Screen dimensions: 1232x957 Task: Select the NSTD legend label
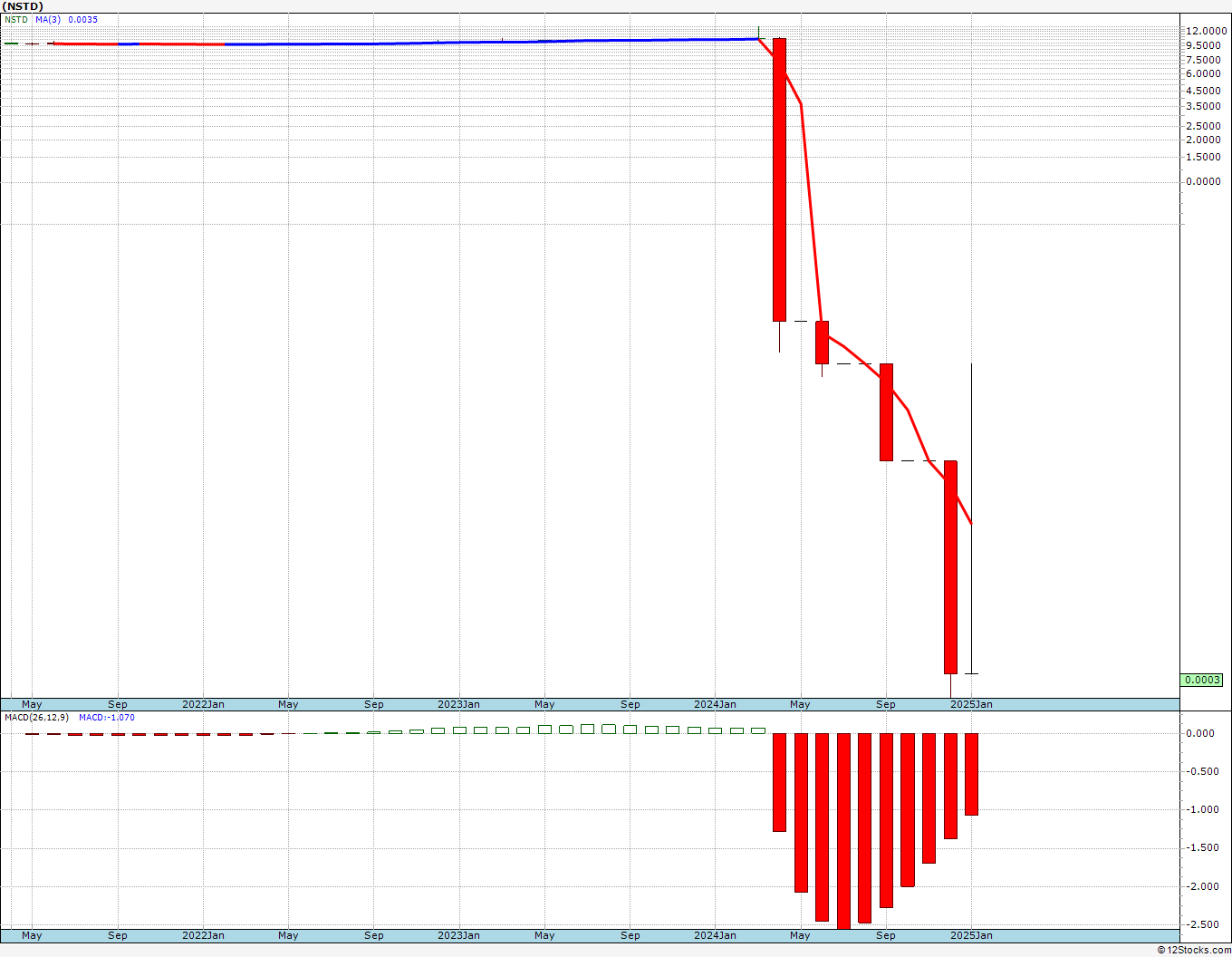(16, 19)
